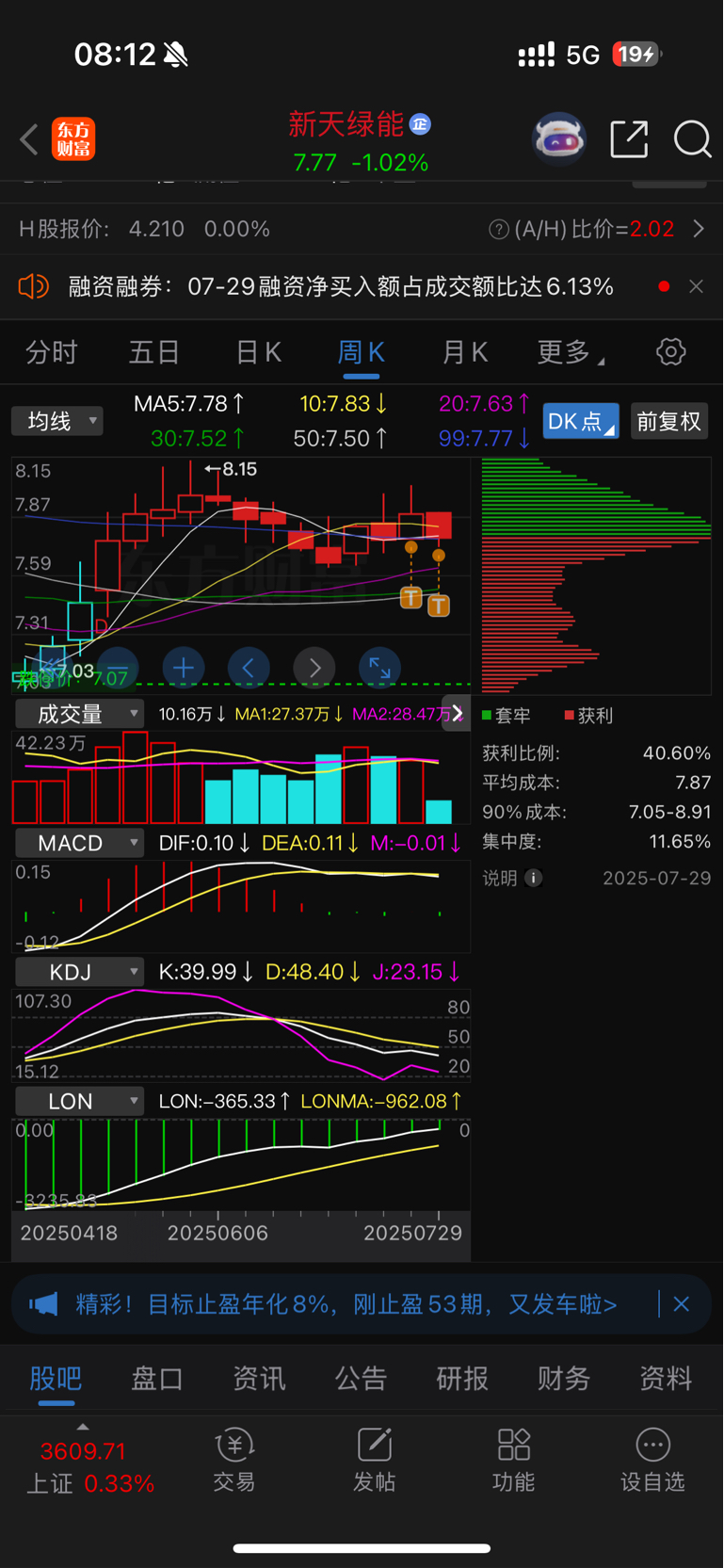Switch to 资料 tab
Image resolution: width=724 pixels, height=1568 pixels.
coord(666,1379)
